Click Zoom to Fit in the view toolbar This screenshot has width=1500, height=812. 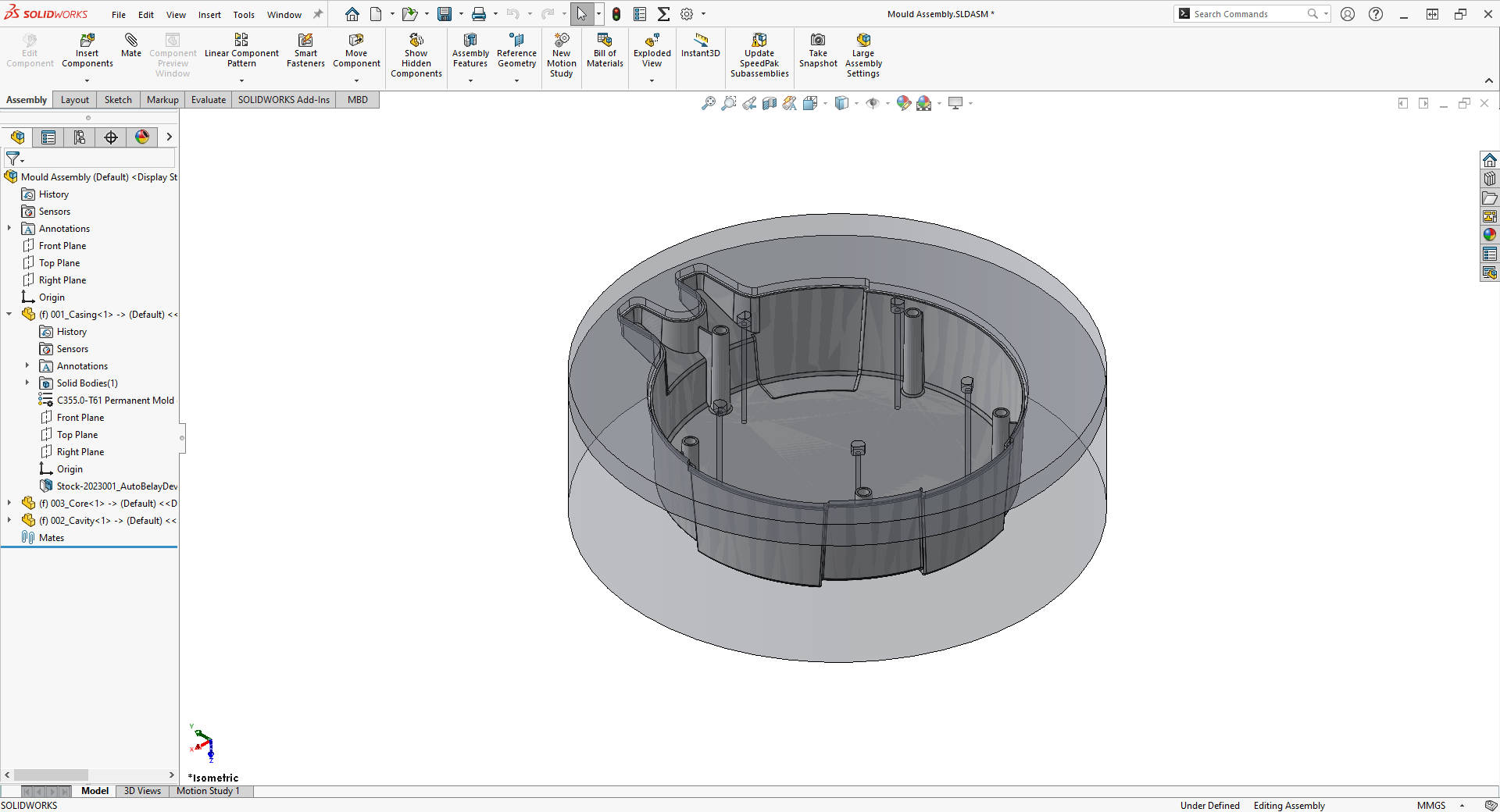pos(709,103)
